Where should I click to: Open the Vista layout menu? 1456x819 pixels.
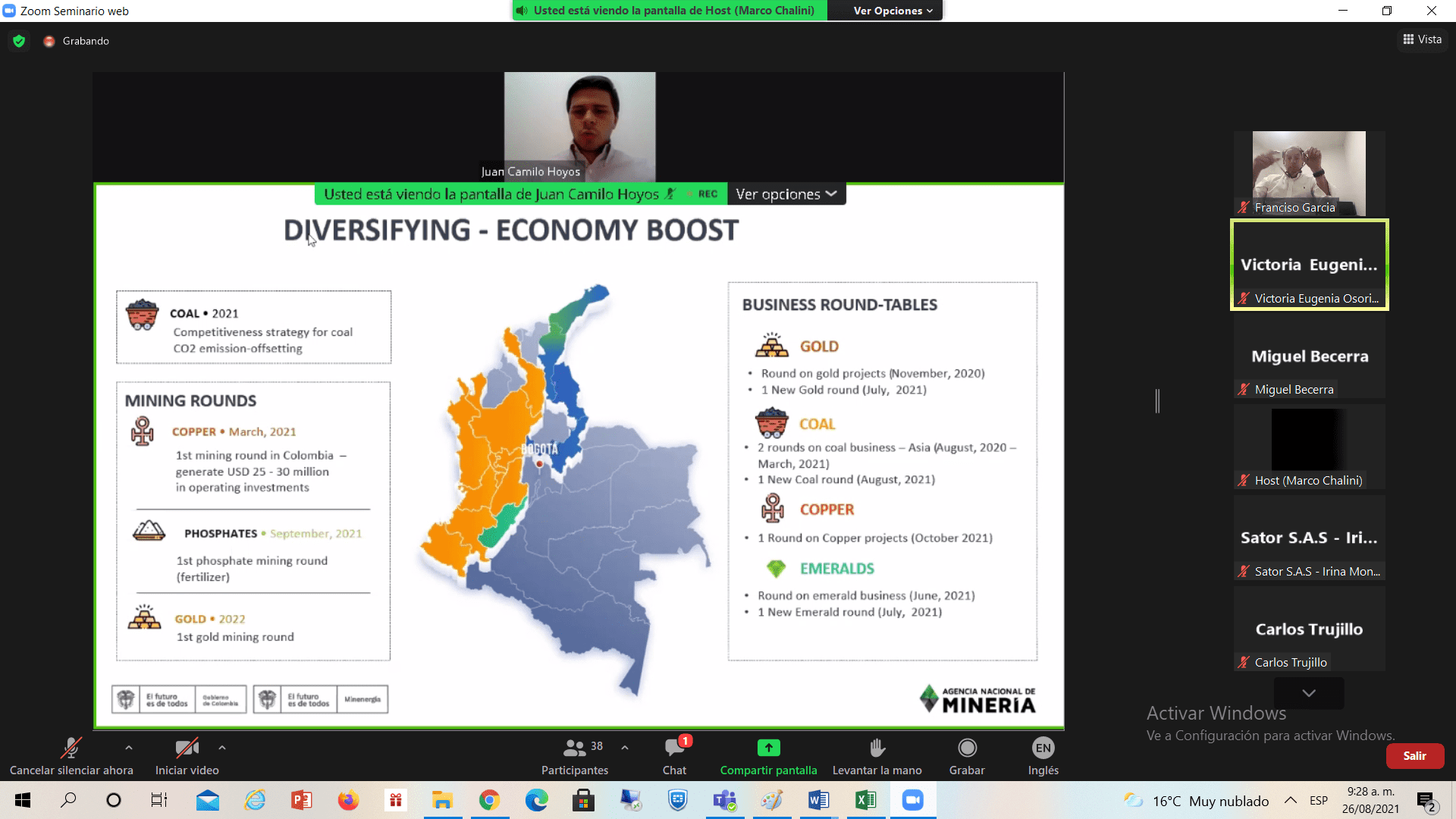point(1422,39)
